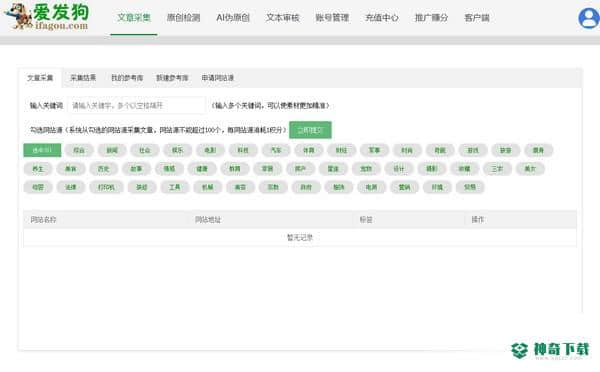Select the 社会 category tag
This screenshot has width=600, height=372.
pos(145,150)
